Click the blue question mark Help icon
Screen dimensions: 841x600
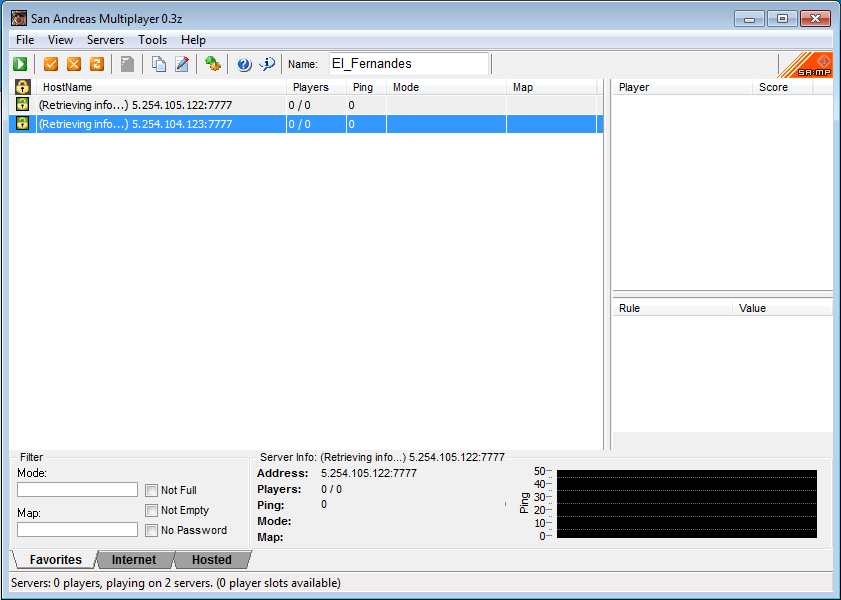pyautogui.click(x=244, y=64)
